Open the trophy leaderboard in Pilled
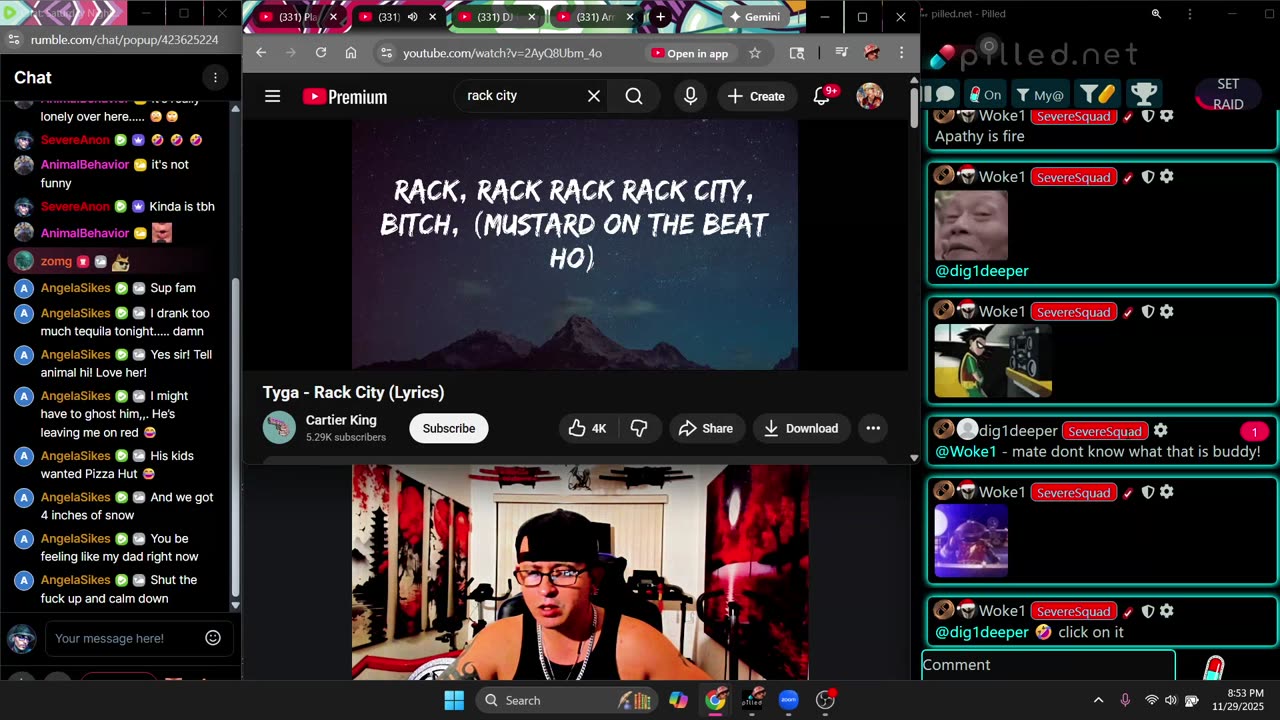1280x720 pixels. click(1144, 94)
